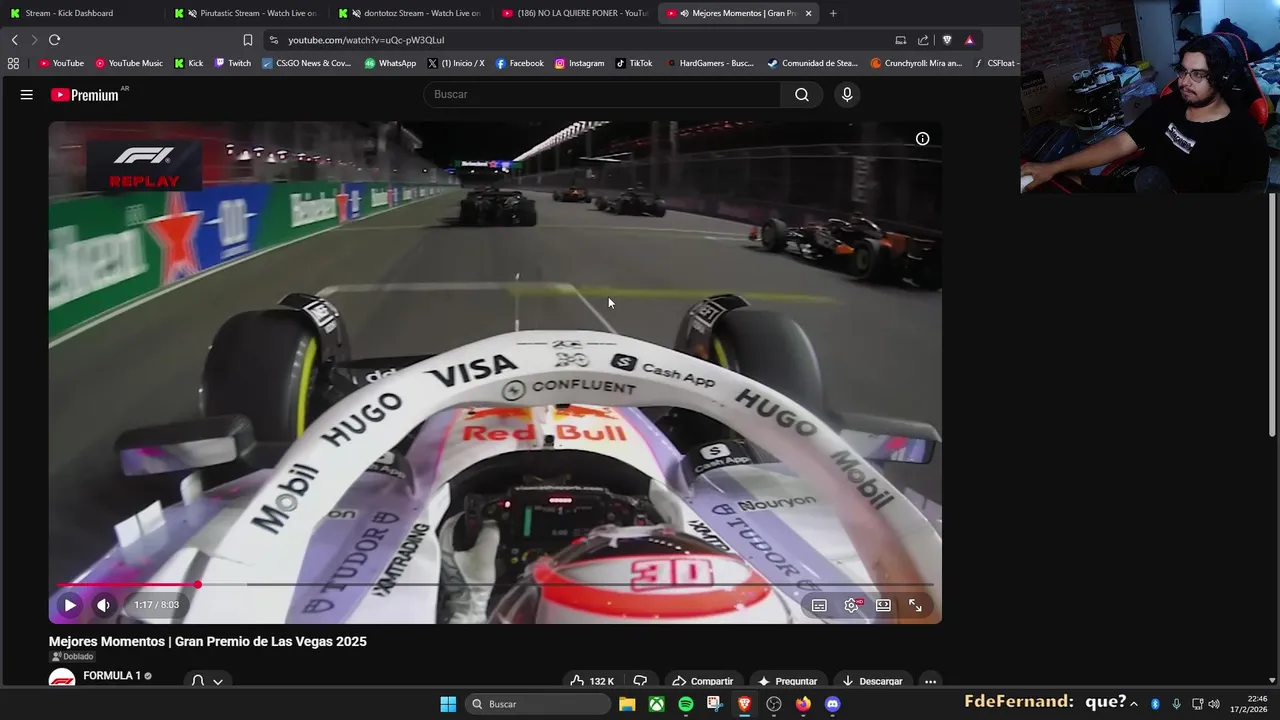Open YouTube Music bookmark
The image size is (1280, 720).
pos(129,63)
